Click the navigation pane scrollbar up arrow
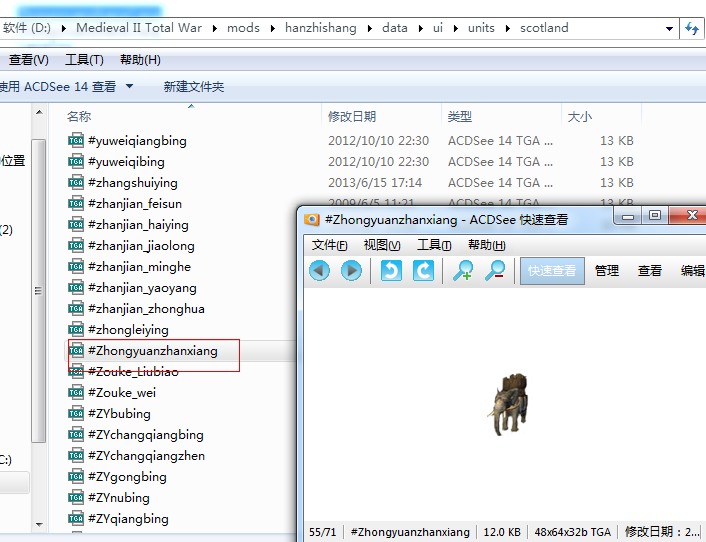 coord(39,112)
